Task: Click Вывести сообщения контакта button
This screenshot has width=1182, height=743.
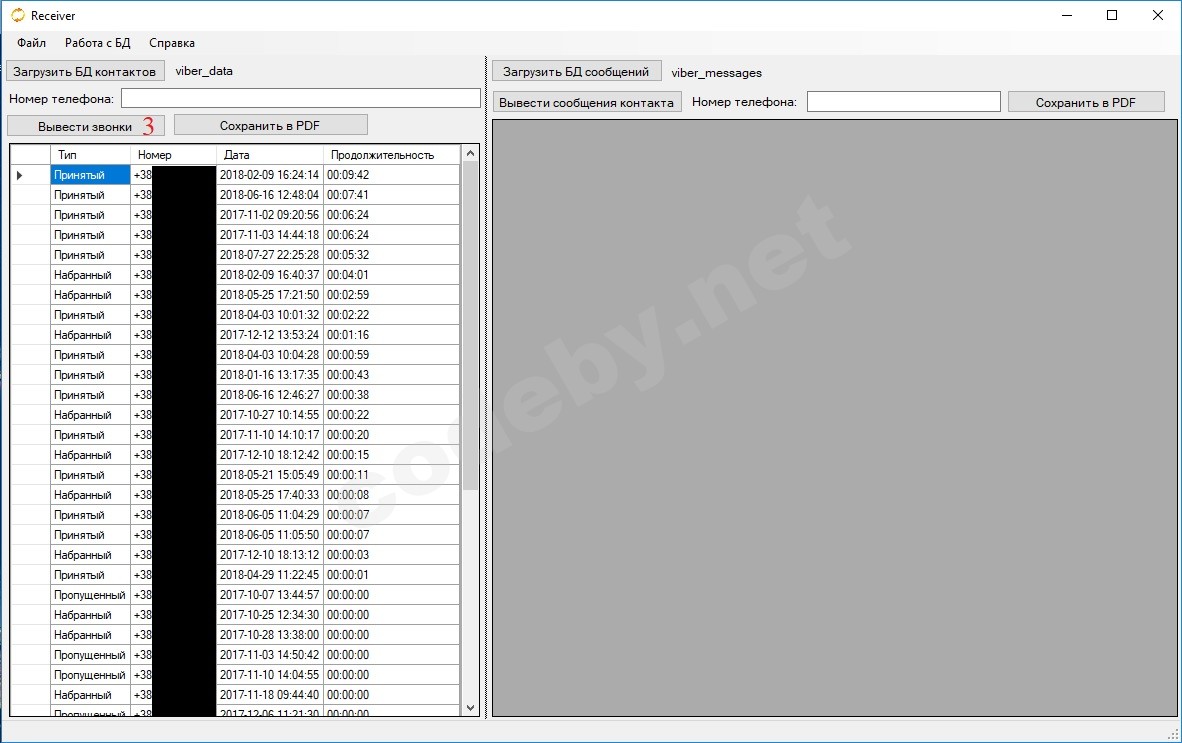Action: (587, 102)
